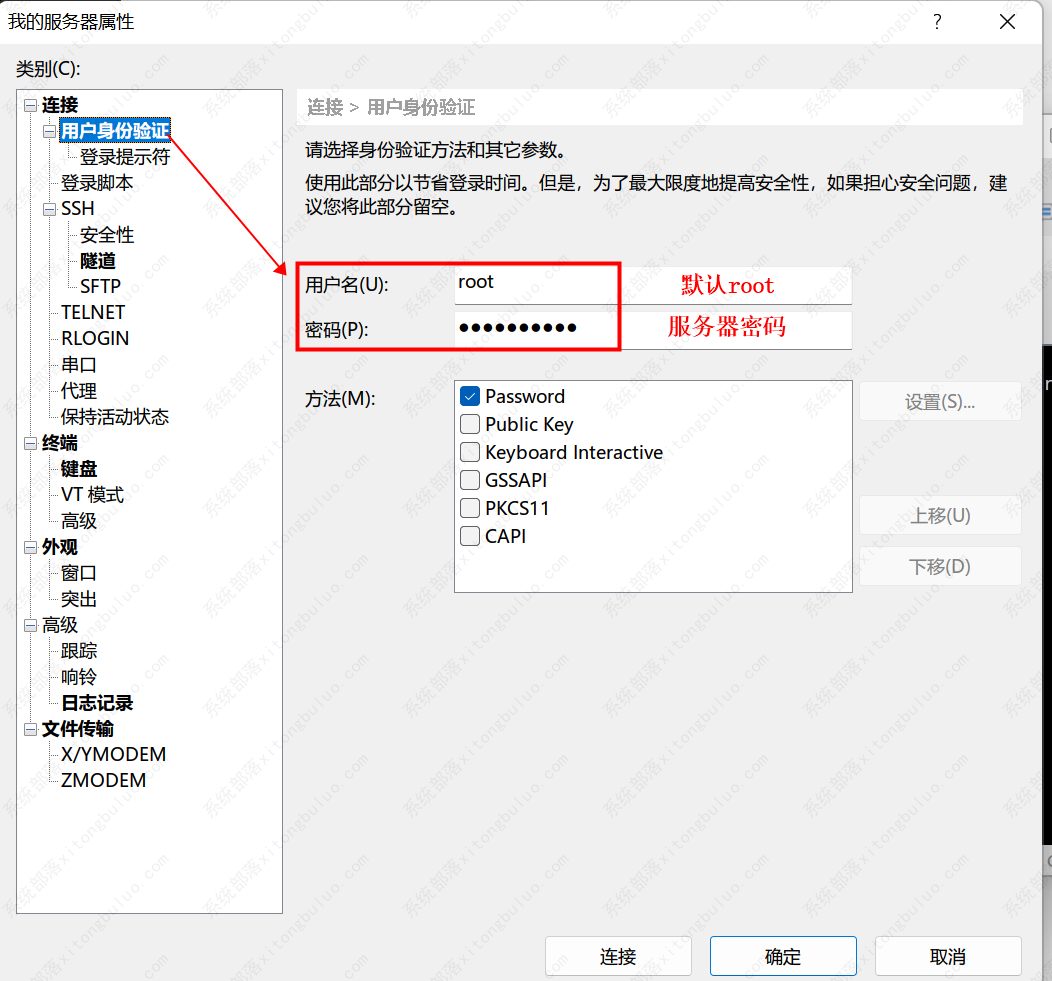Enable the Keyboard Interactive checkbox
1052x981 pixels.
470,452
